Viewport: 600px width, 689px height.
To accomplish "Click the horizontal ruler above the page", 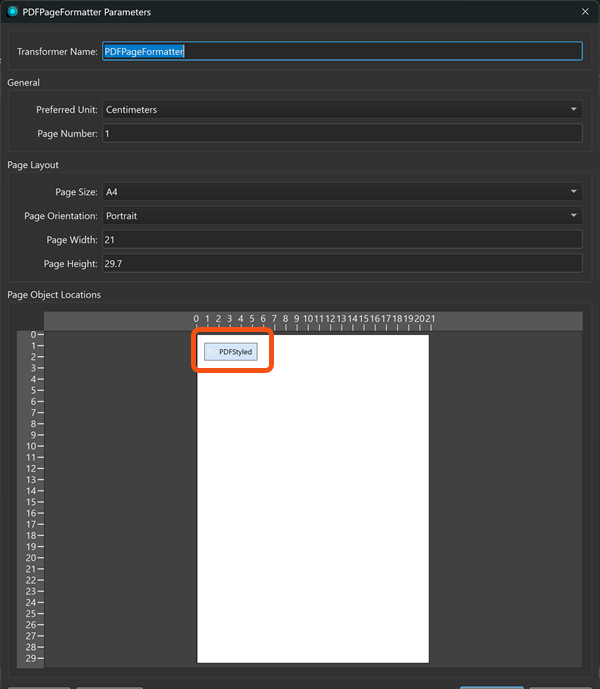I will coord(313,322).
